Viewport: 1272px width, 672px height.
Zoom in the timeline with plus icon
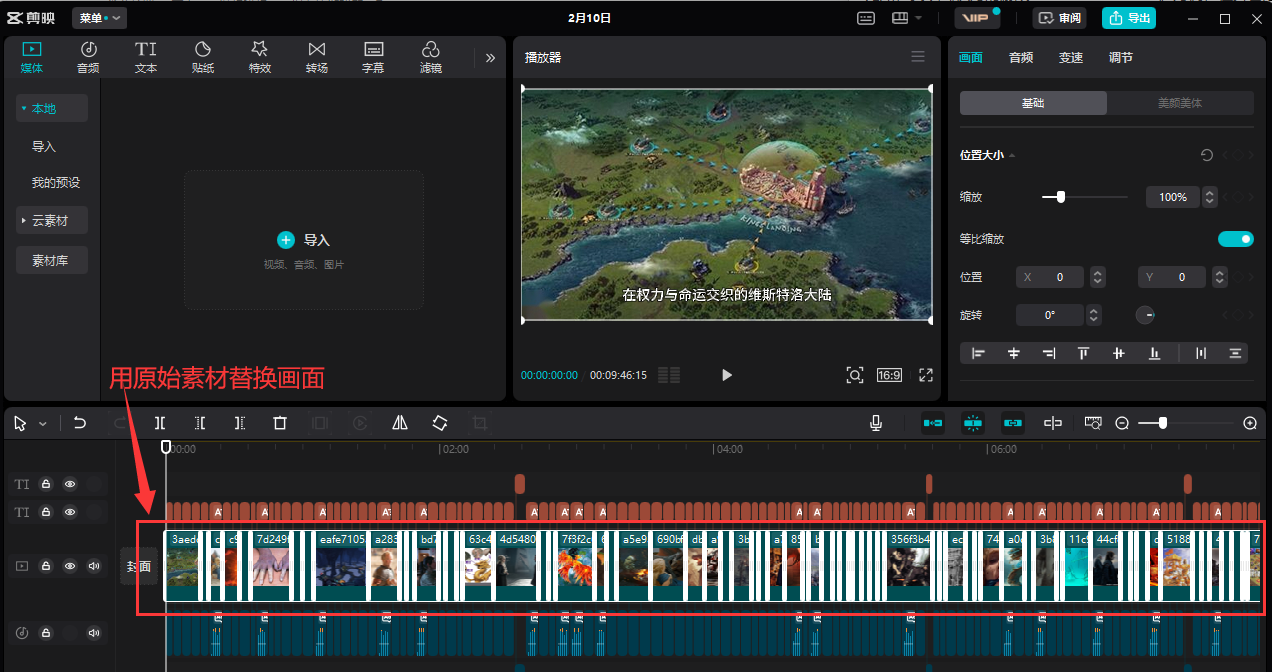1250,424
